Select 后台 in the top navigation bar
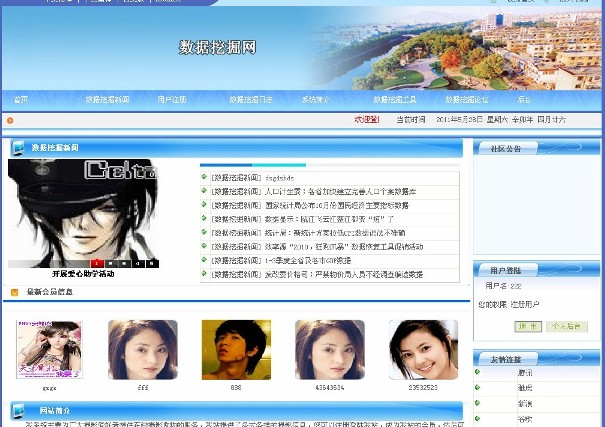This screenshot has height=427, width=605. coord(524,100)
